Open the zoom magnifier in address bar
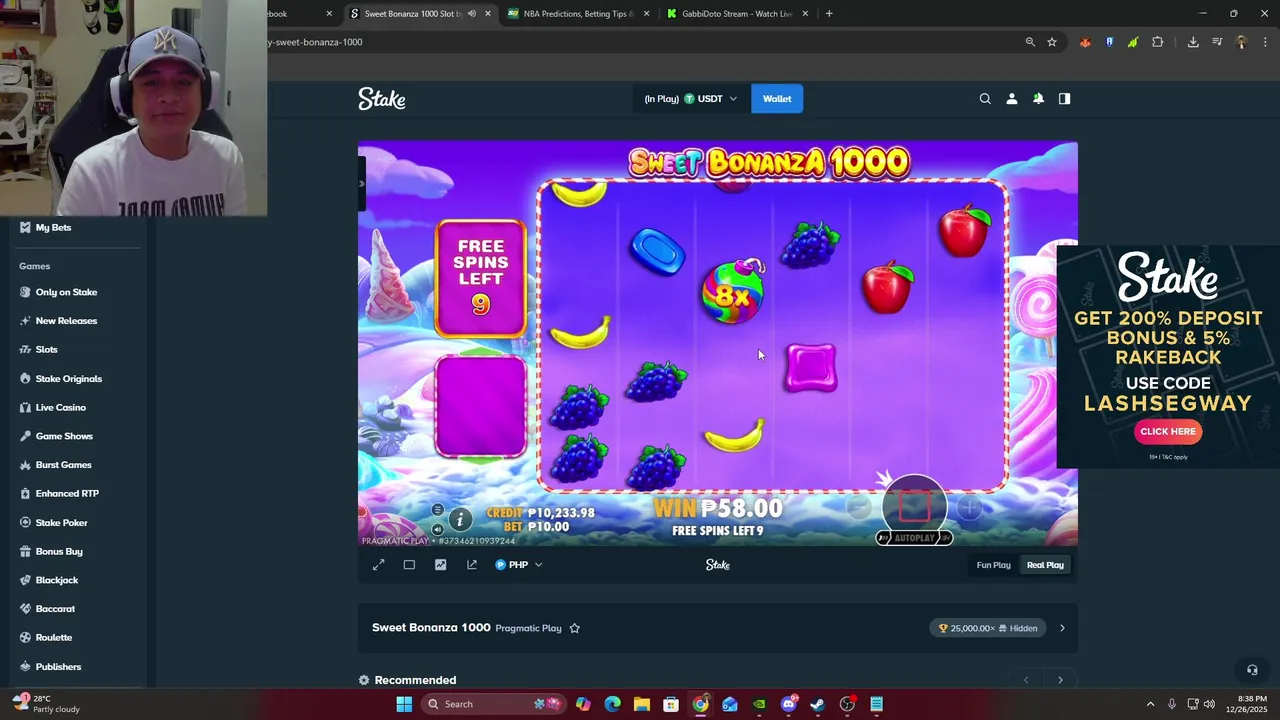This screenshot has width=1280, height=720. pos(1030,42)
